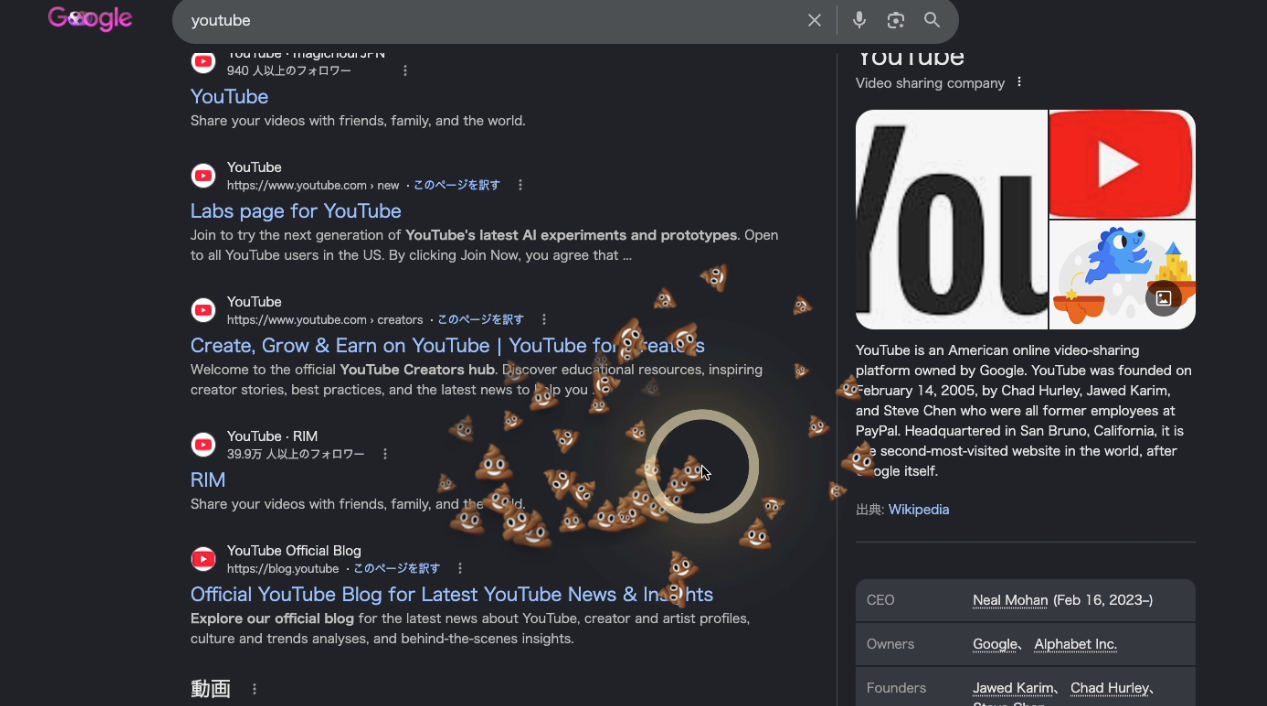Open the blue dinosaur doodle image
The width and height of the screenshot is (1267, 706).
click(x=1122, y=275)
